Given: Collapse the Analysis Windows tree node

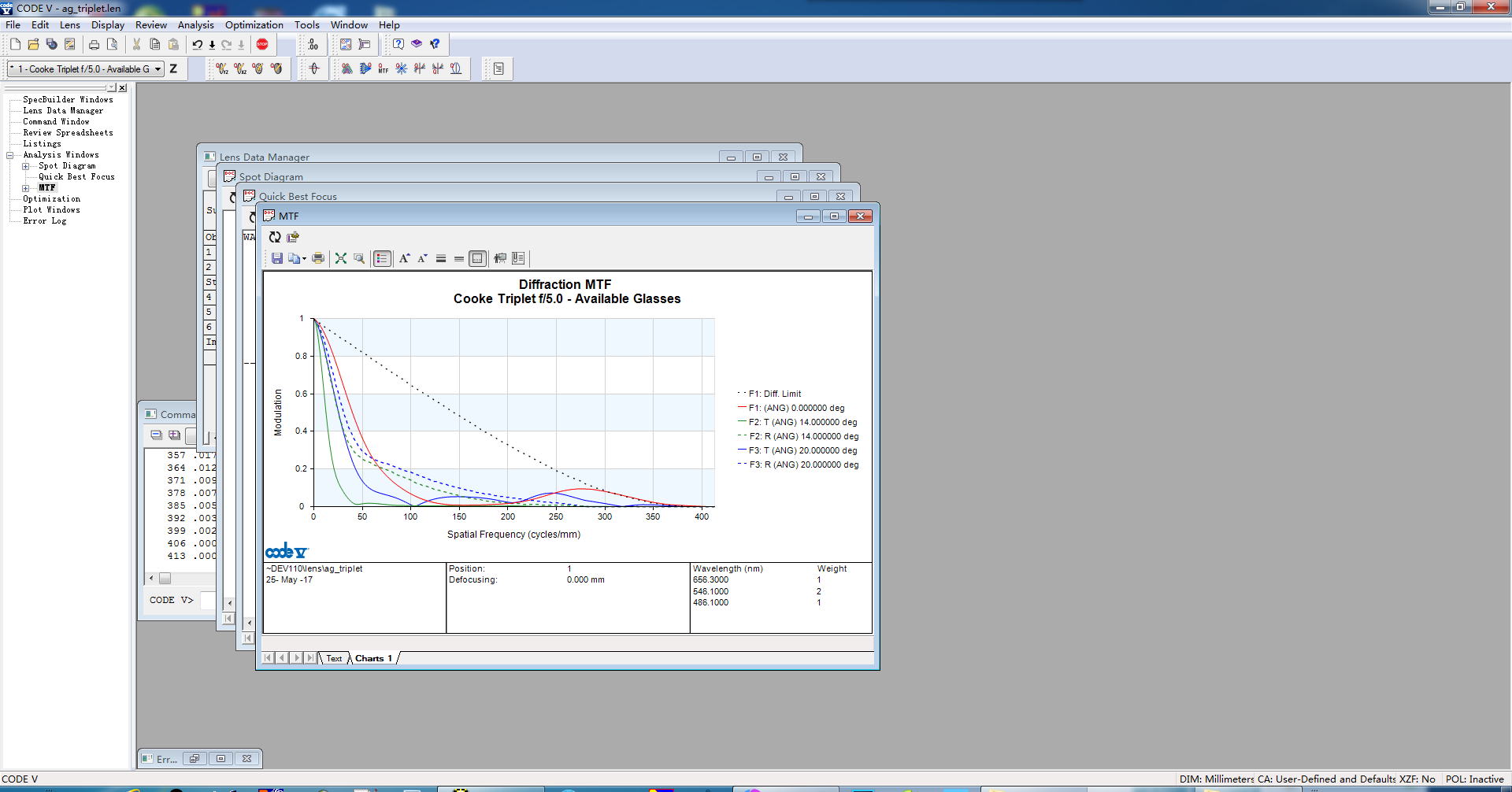Looking at the screenshot, I should (x=10, y=155).
